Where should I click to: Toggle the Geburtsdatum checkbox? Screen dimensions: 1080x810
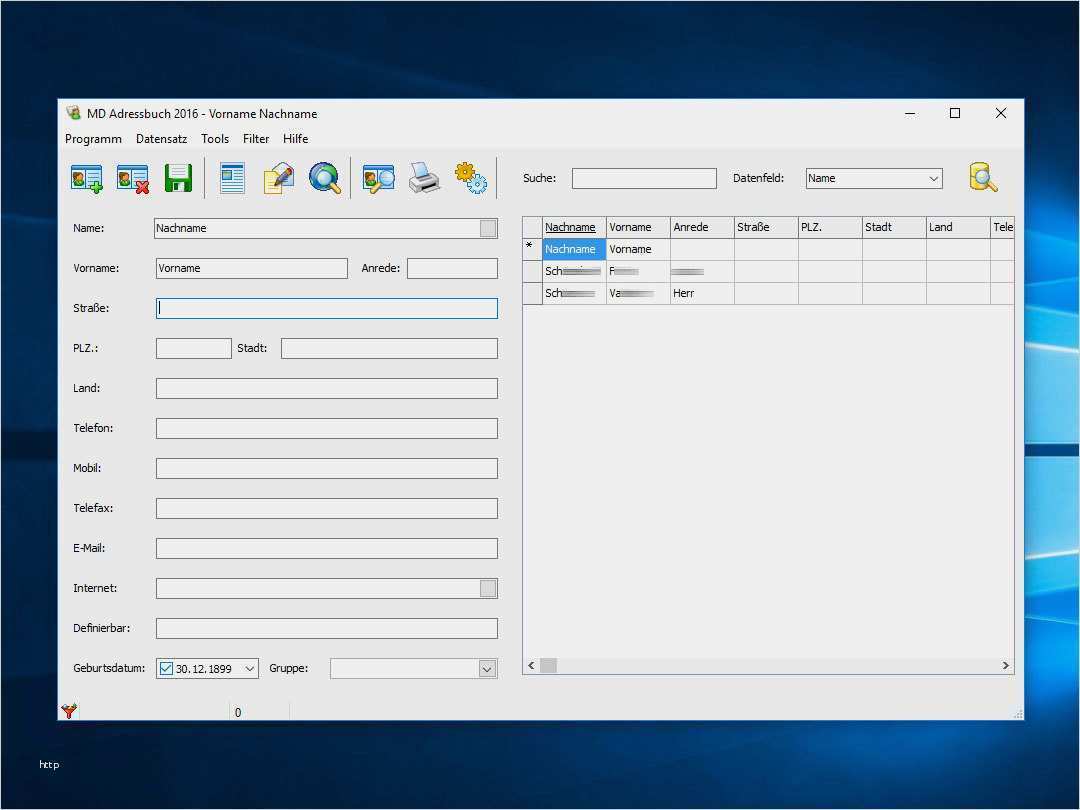tap(166, 668)
